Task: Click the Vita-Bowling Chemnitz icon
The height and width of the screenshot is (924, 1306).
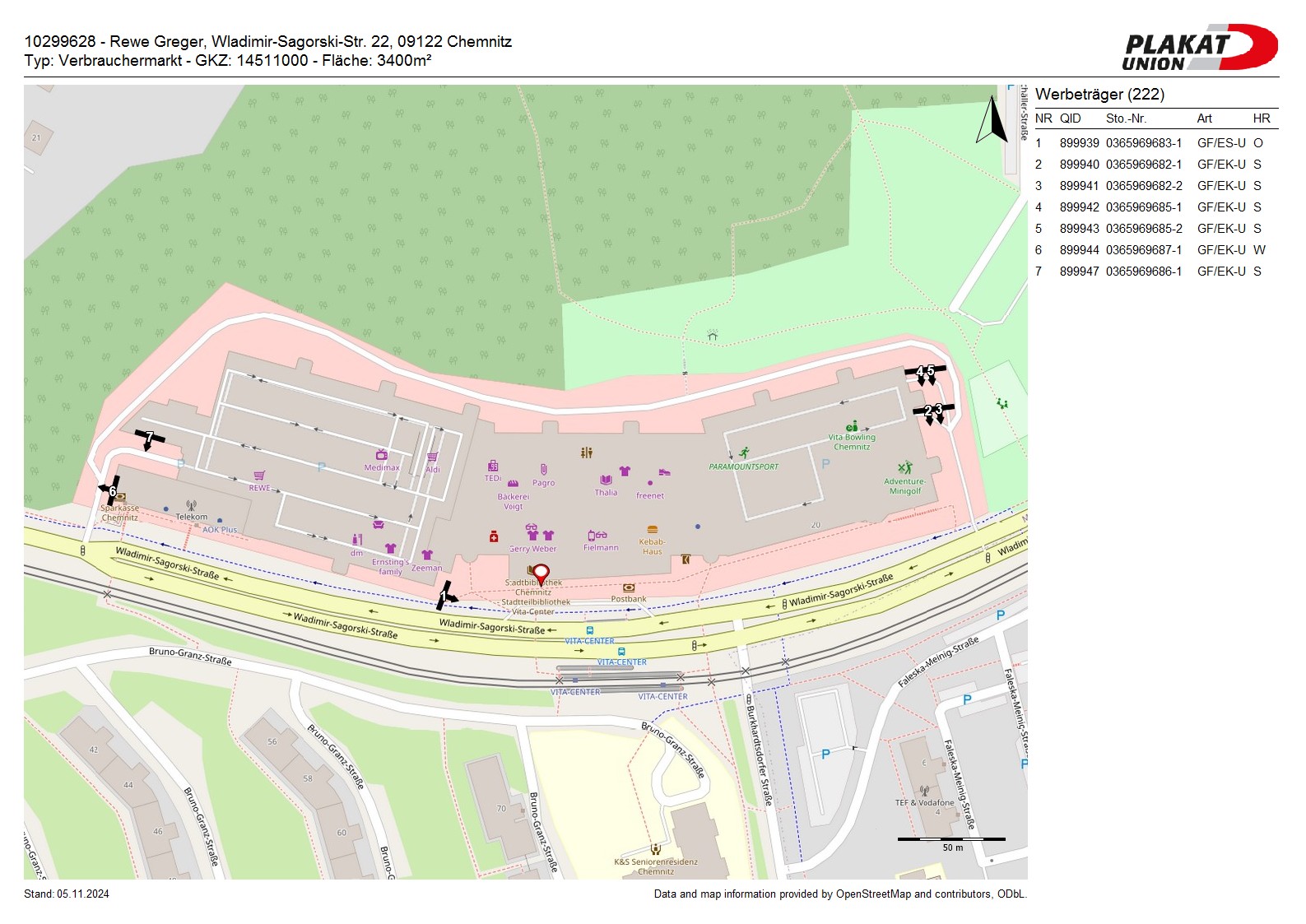Action: (853, 426)
